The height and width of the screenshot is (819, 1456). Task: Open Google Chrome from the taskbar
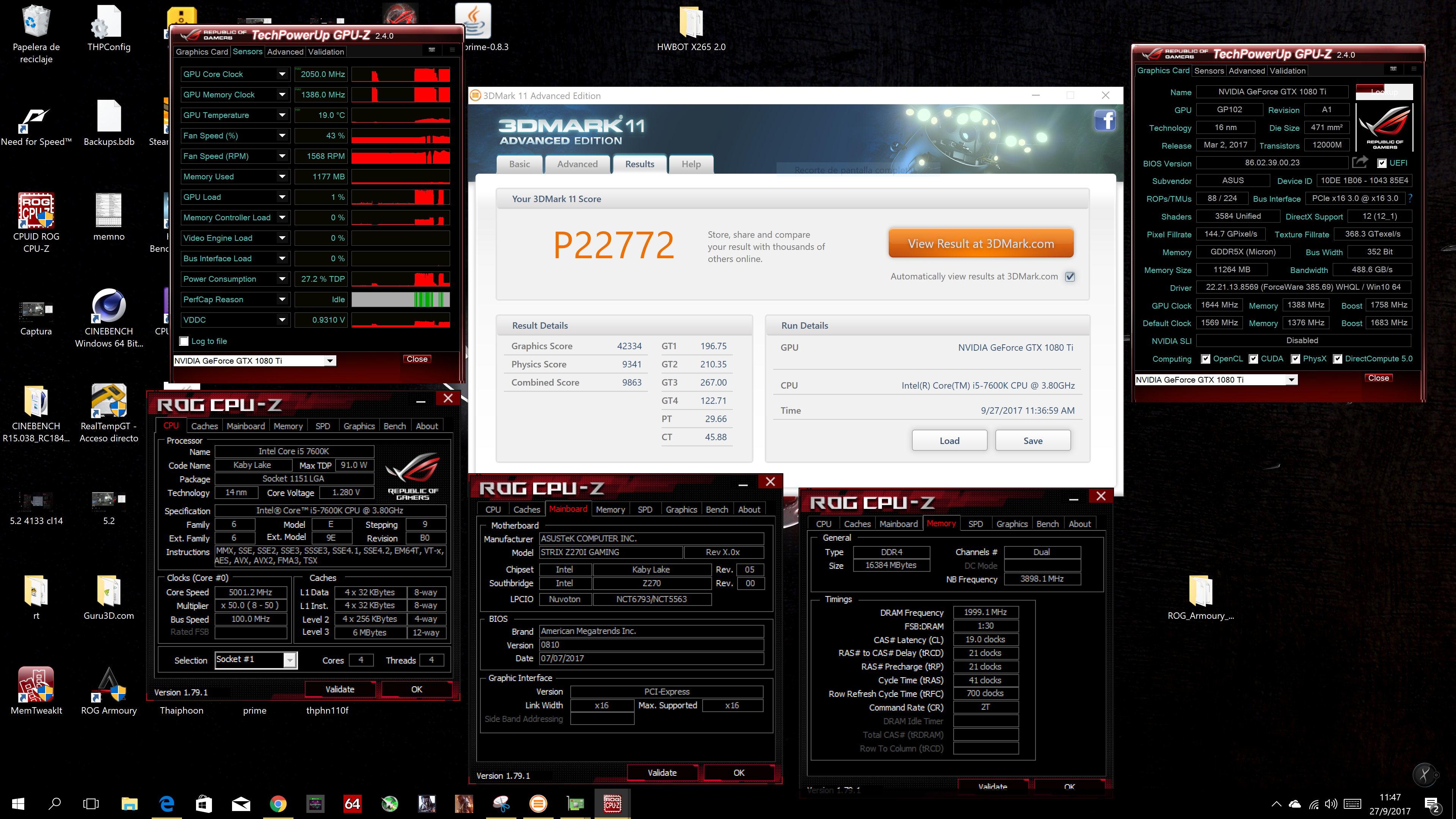pyautogui.click(x=278, y=803)
